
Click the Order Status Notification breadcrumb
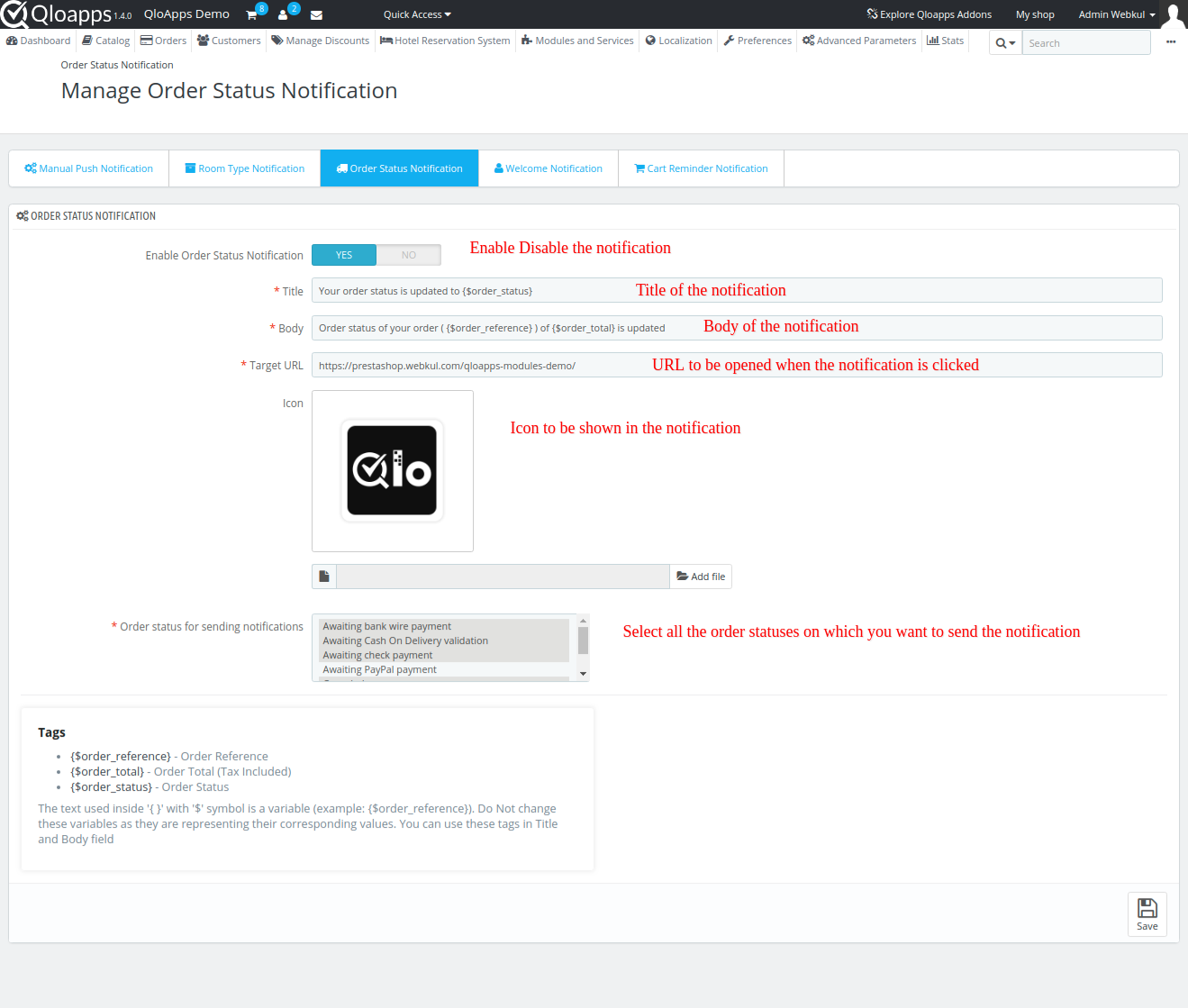pos(117,65)
